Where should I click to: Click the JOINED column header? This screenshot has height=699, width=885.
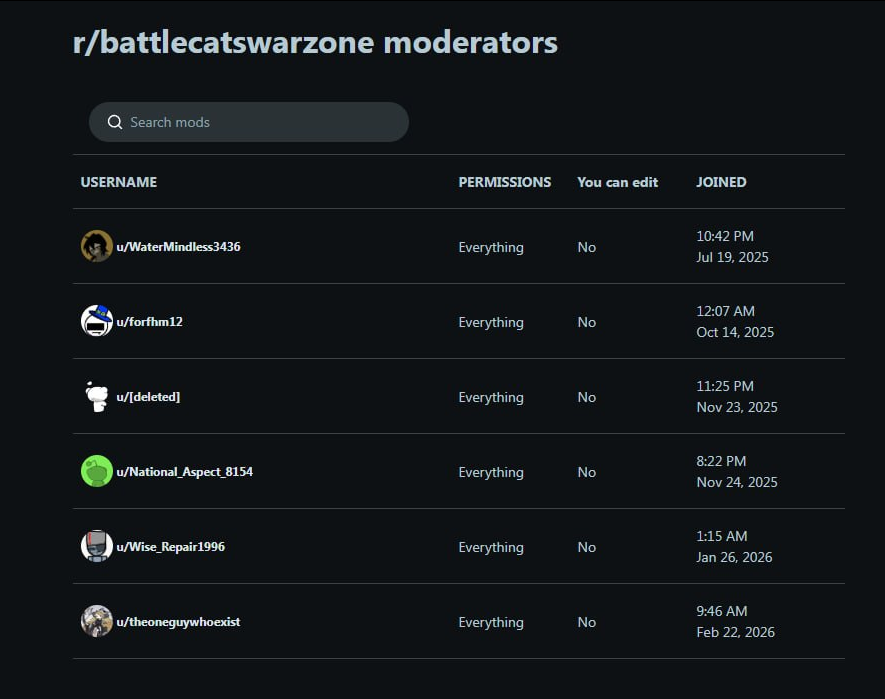click(x=721, y=182)
